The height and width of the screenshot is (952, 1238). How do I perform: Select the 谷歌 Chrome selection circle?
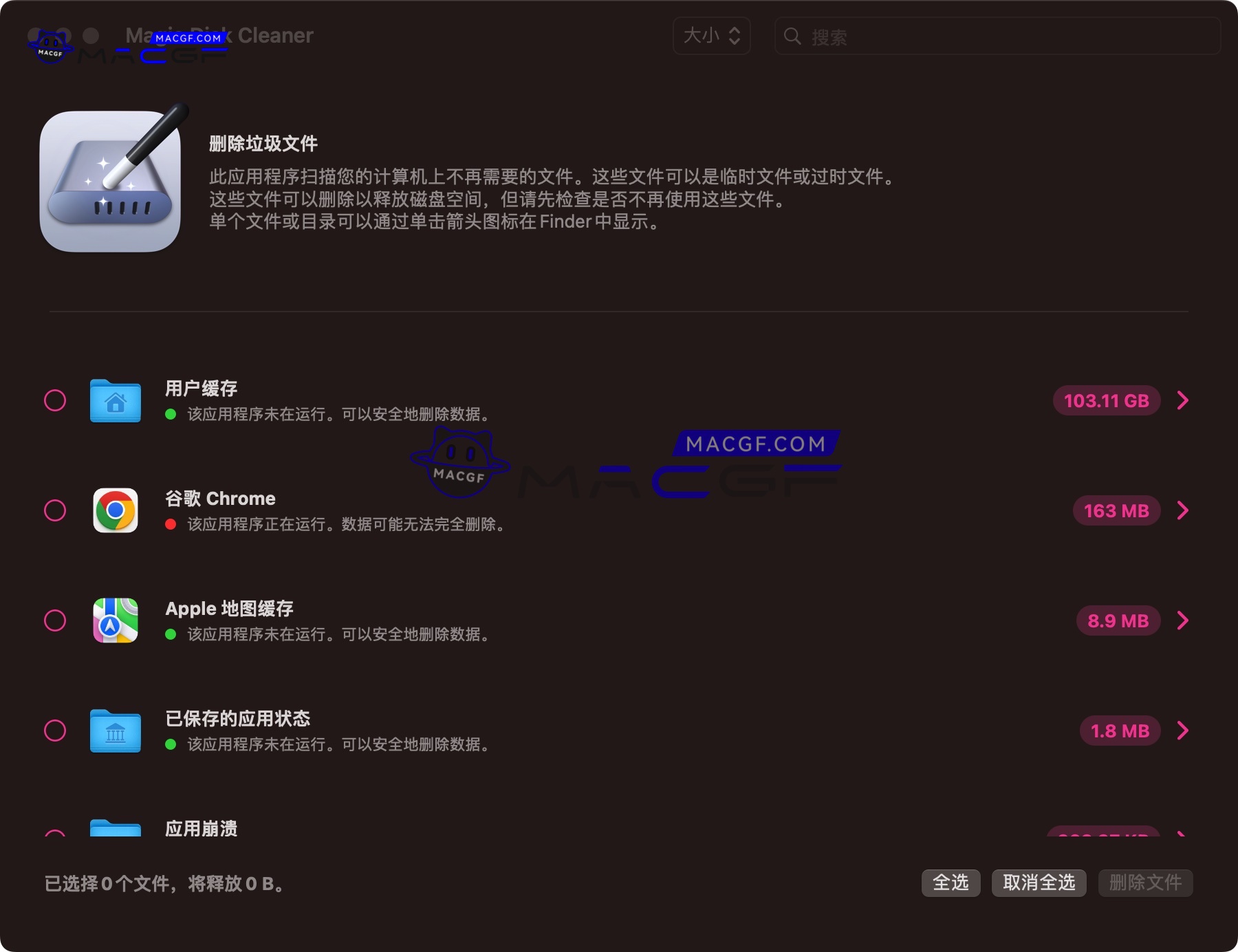tap(56, 510)
